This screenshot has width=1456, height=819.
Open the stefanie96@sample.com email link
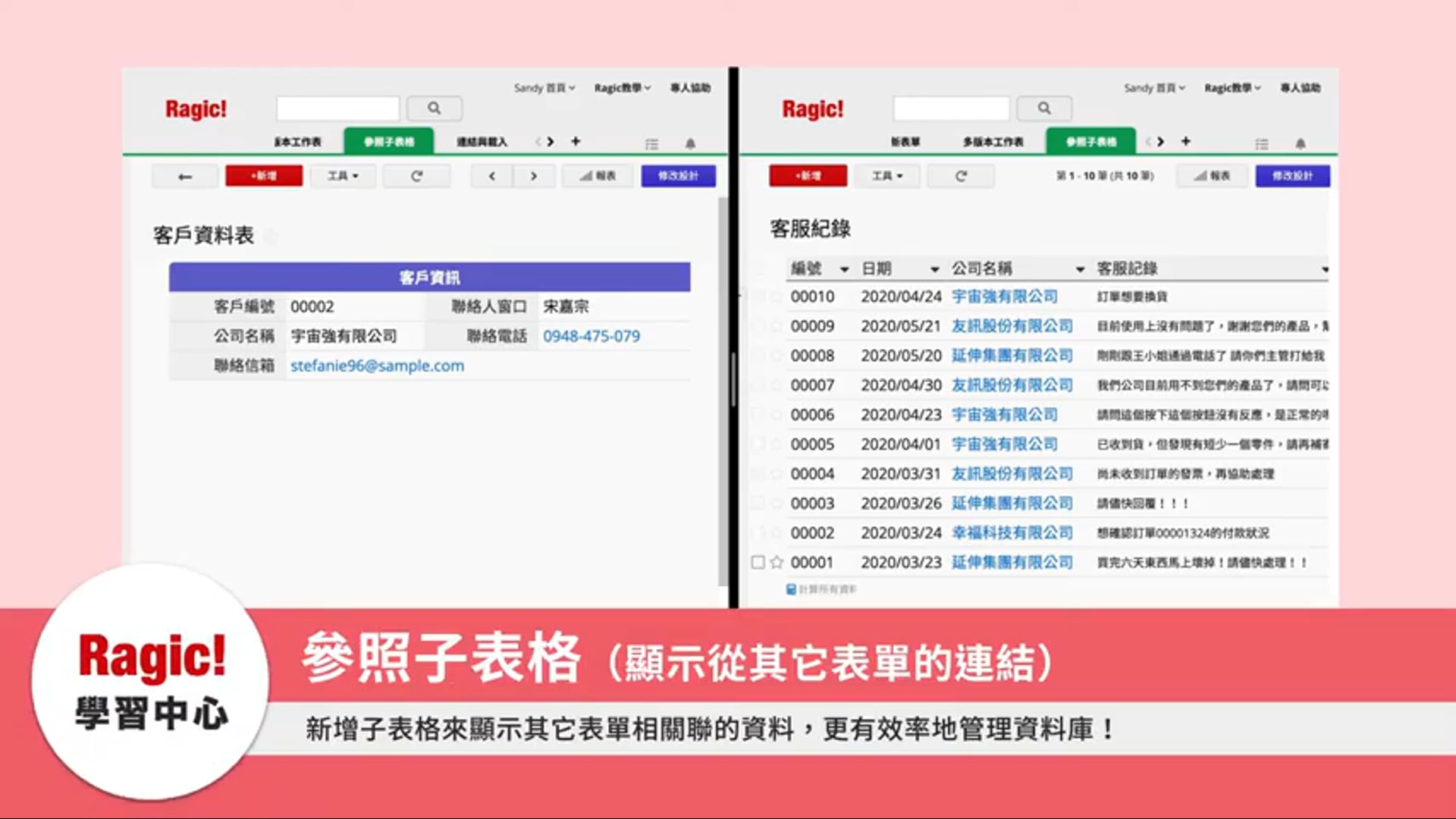tap(377, 366)
